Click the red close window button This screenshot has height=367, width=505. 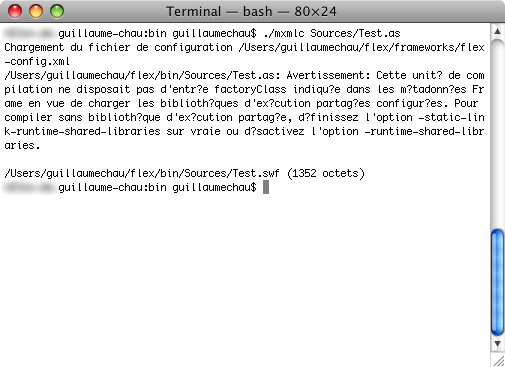(15, 11)
